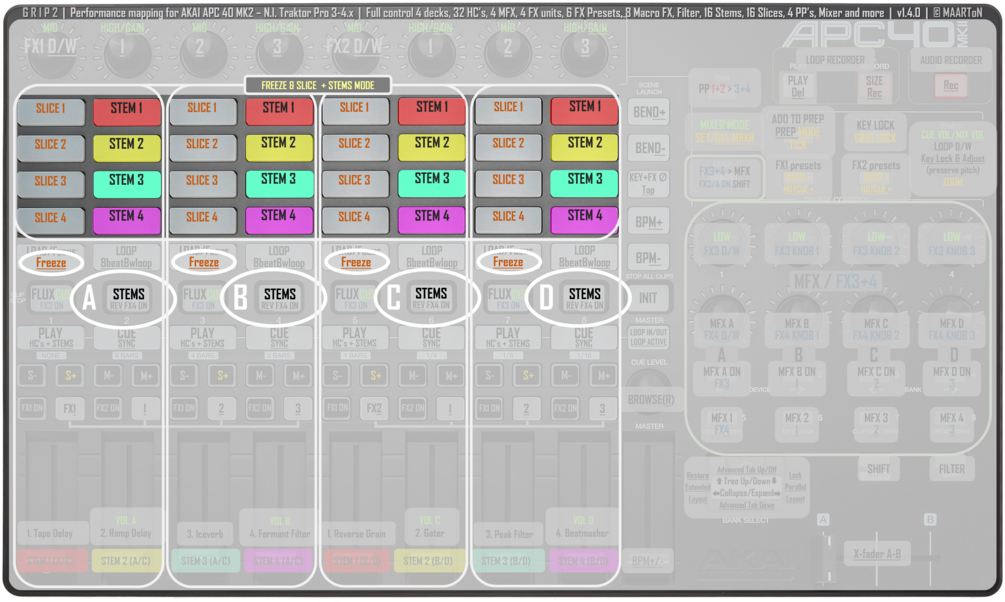Screen dimensions: 1005x602
Task: Enable STEMS mode button for deck D
Action: [585, 297]
